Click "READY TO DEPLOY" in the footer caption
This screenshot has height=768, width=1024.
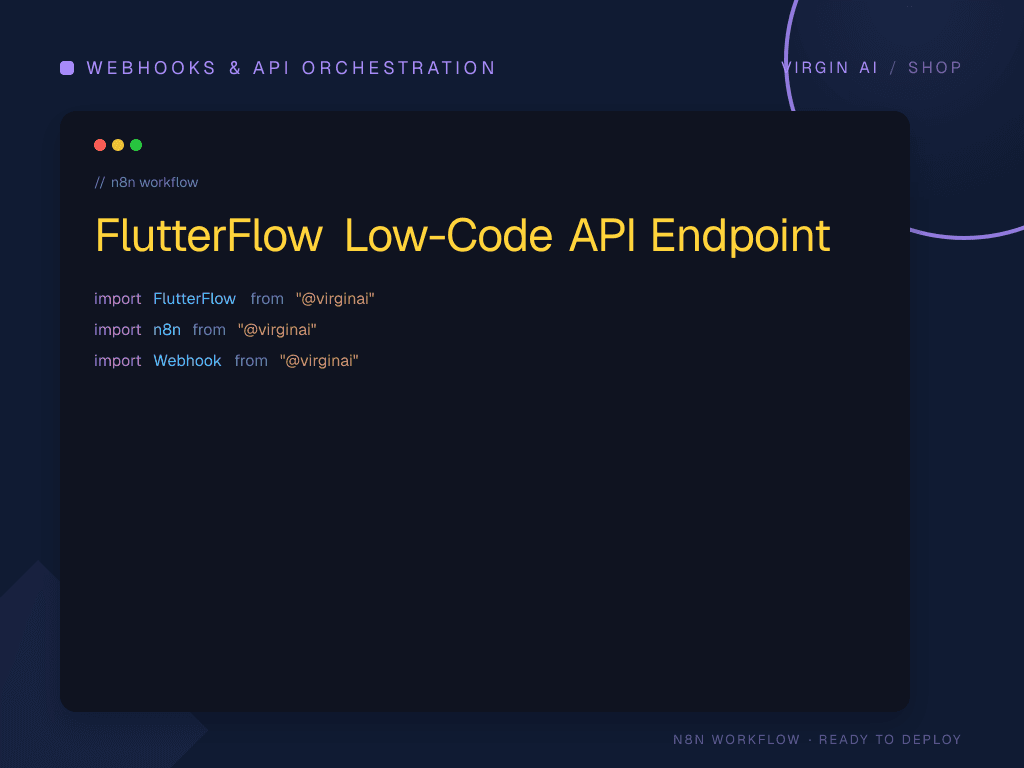(890, 739)
